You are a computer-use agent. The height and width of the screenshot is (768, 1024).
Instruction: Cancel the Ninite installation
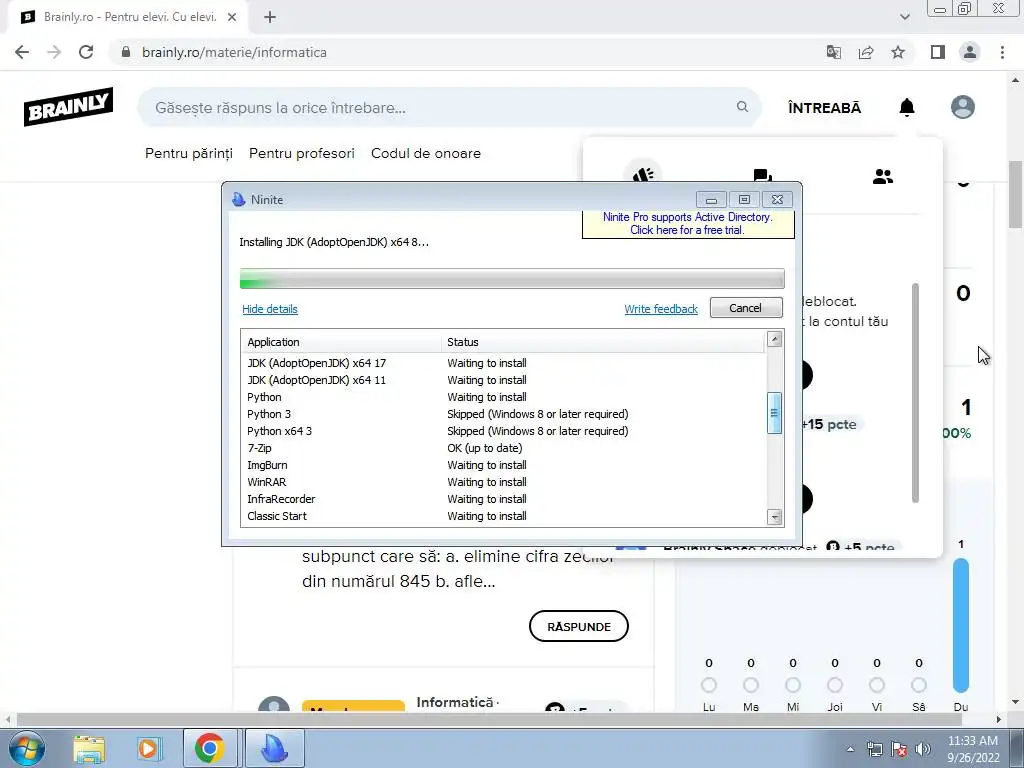coord(746,308)
